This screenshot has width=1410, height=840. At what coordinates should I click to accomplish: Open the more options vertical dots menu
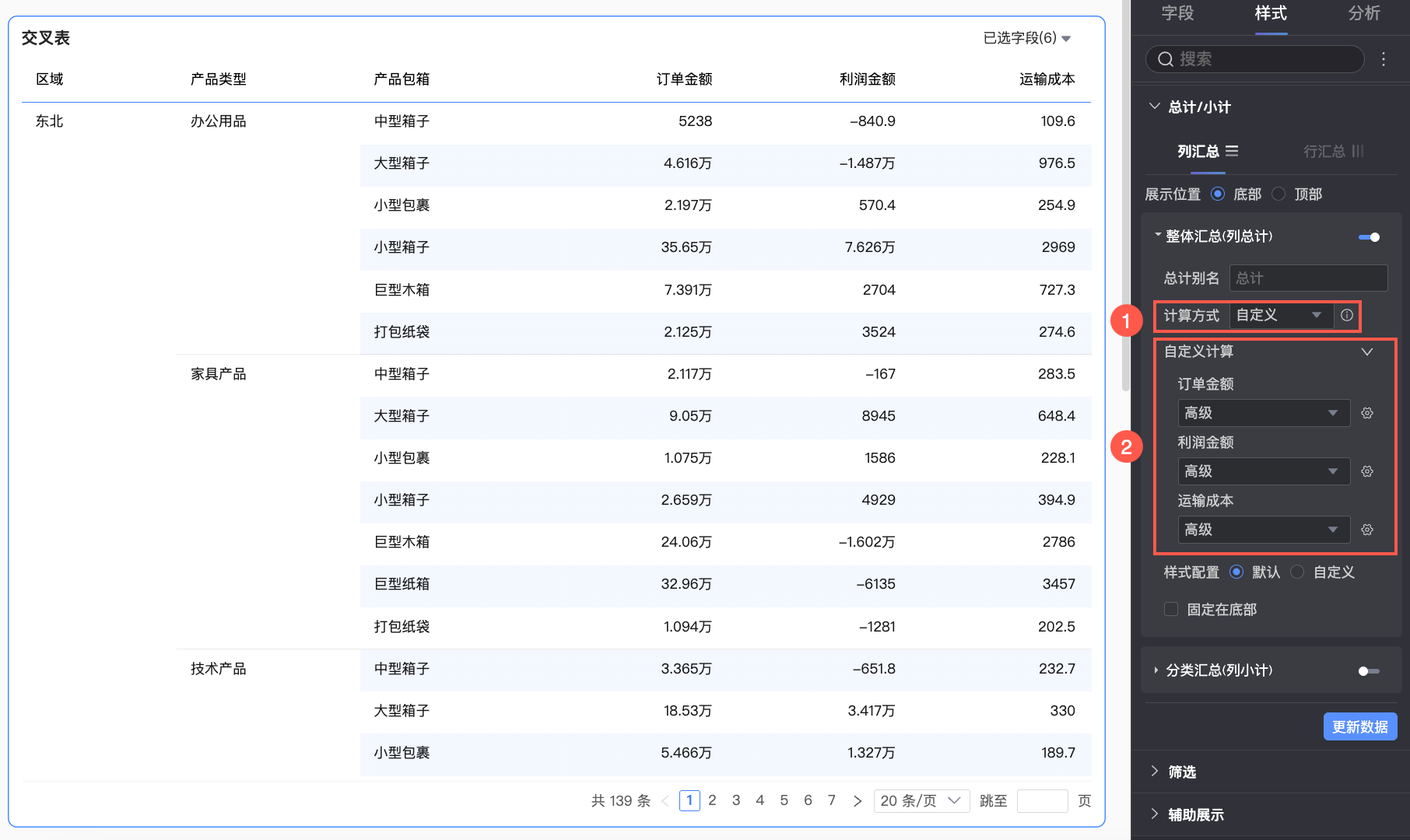point(1383,59)
